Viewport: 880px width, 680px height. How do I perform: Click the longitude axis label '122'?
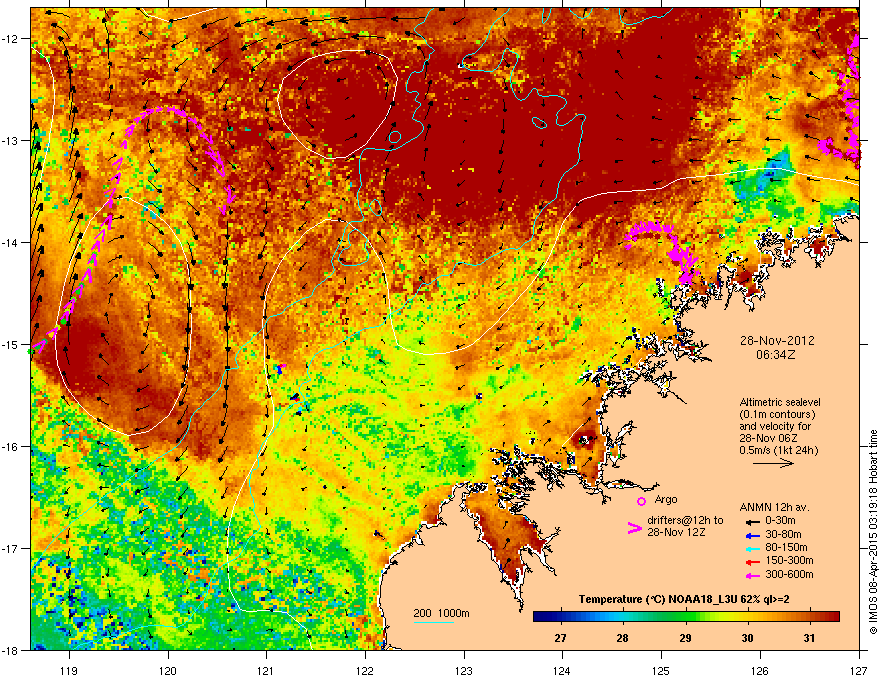coord(365,670)
